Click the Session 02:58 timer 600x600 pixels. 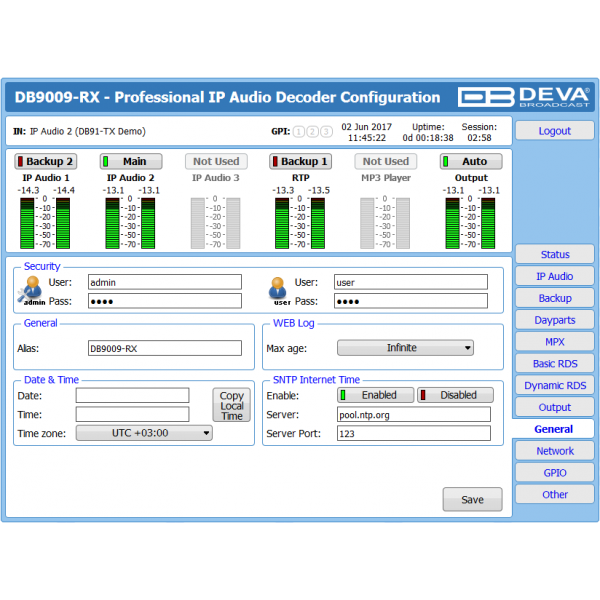coord(479,138)
